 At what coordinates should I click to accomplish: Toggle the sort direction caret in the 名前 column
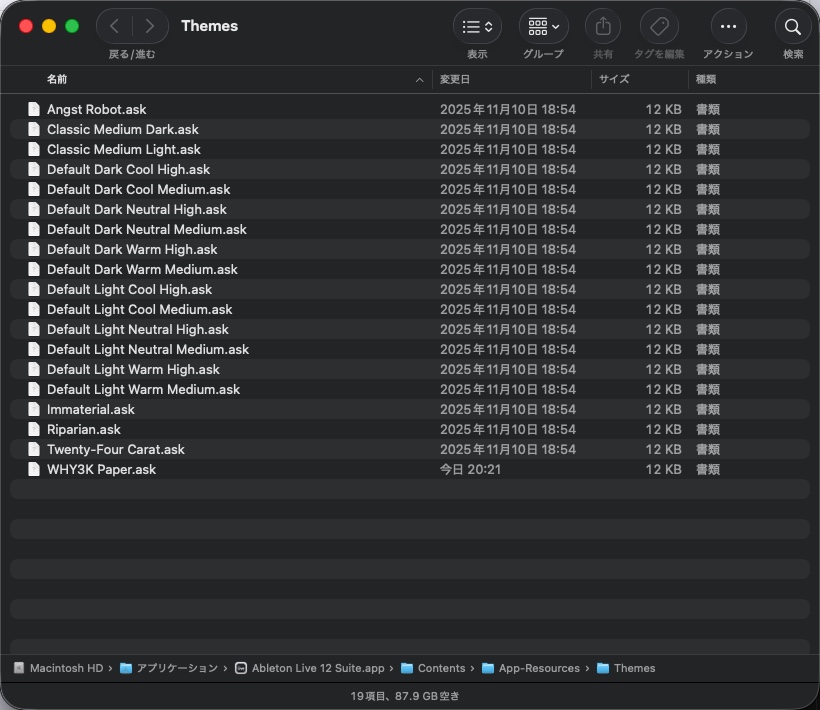click(x=419, y=80)
